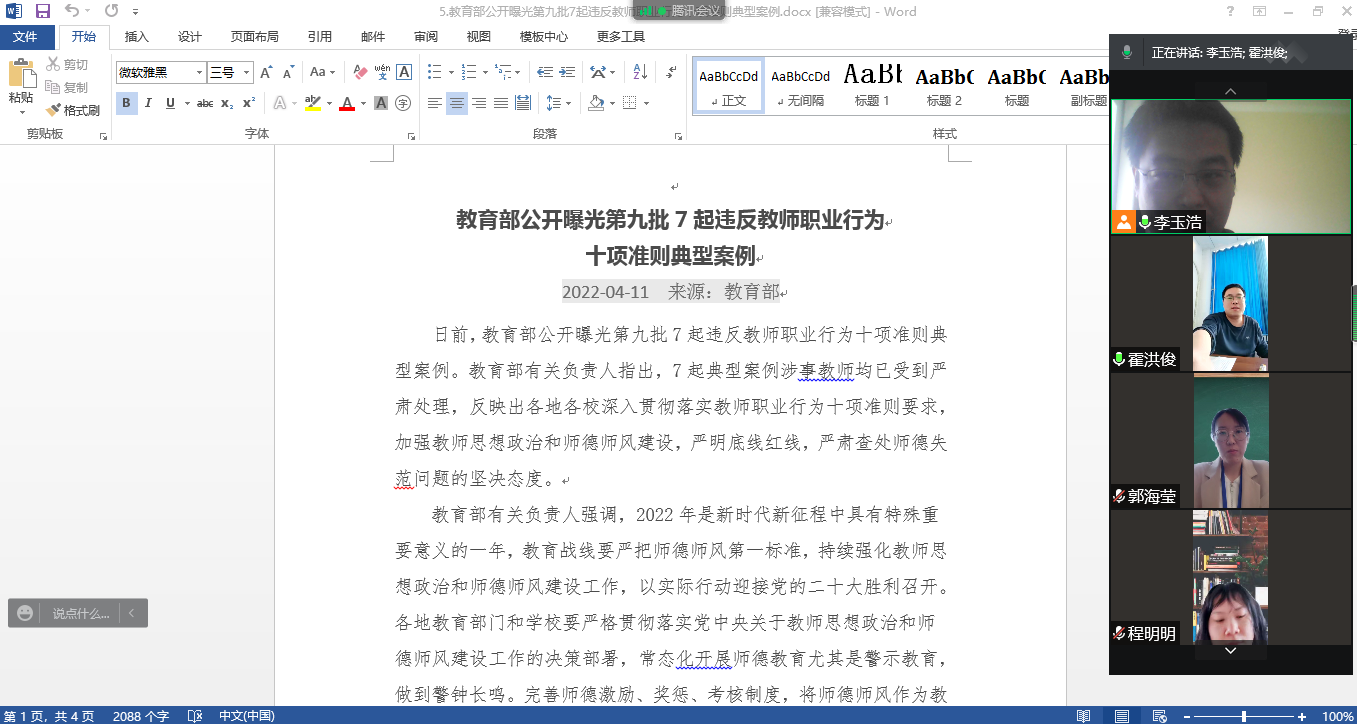Click the increase indent icon

568,72
